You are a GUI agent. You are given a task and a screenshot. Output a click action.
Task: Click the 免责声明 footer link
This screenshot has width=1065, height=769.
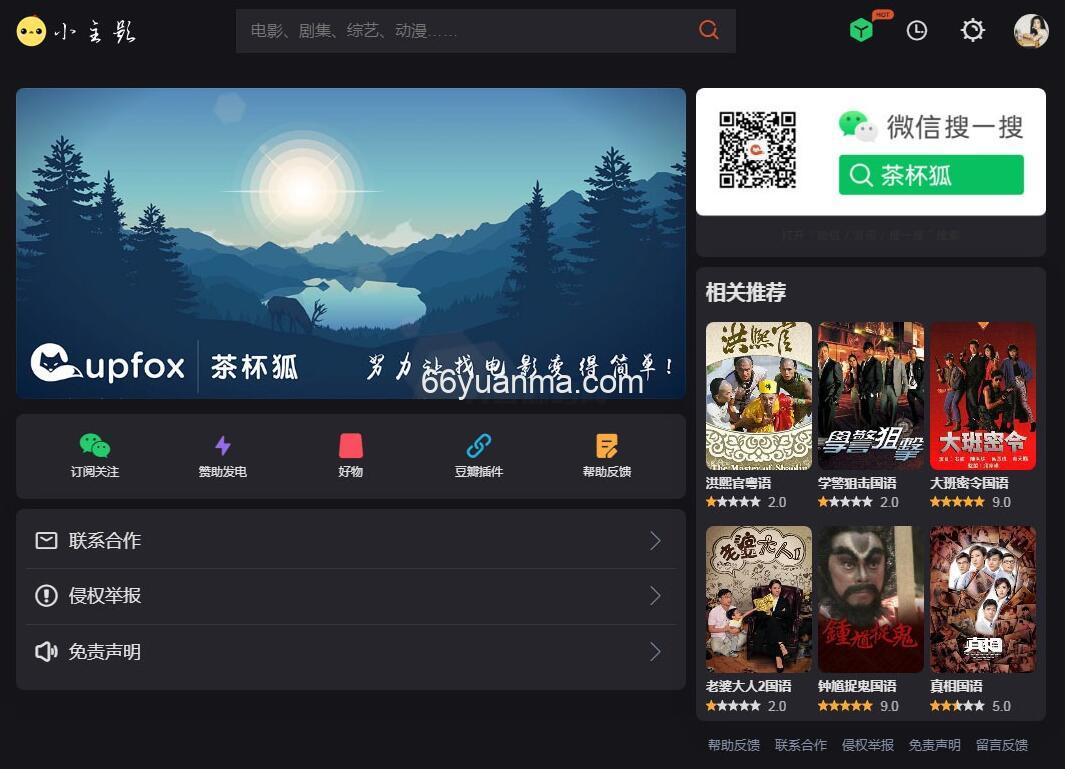pyautogui.click(x=933, y=745)
